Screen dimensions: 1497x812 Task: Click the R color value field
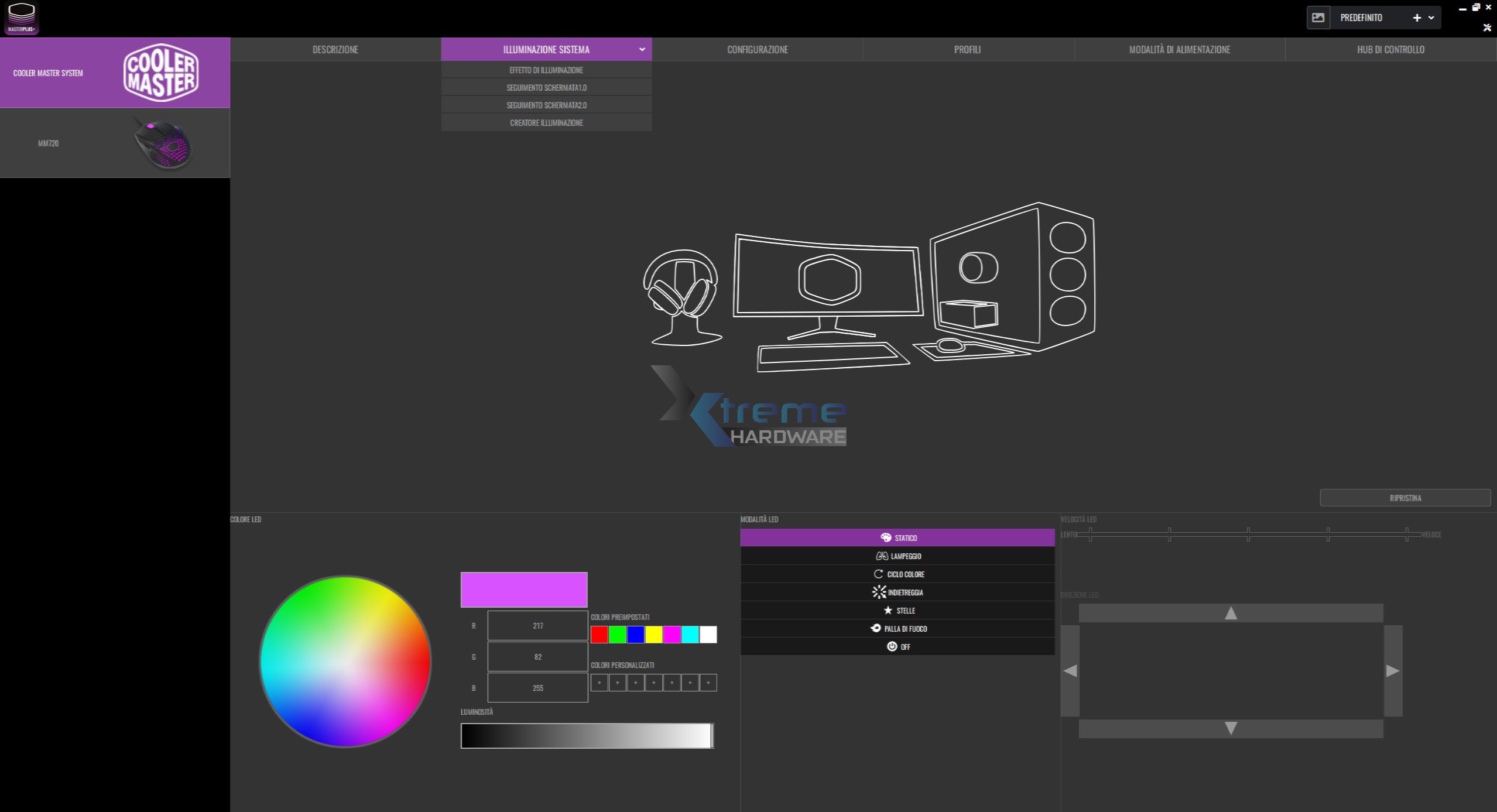click(537, 625)
